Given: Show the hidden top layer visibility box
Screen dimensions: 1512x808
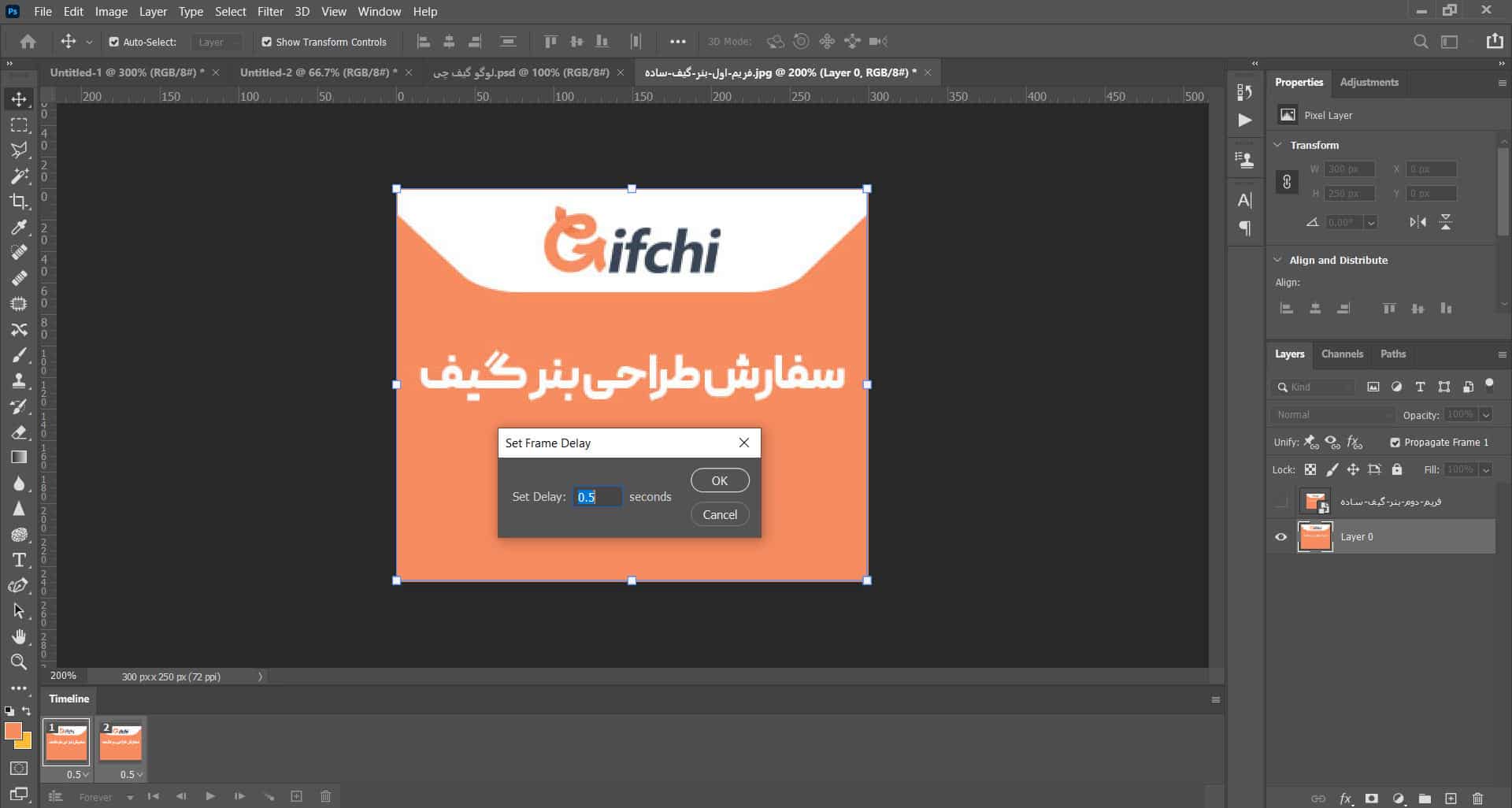Looking at the screenshot, I should tap(1281, 502).
